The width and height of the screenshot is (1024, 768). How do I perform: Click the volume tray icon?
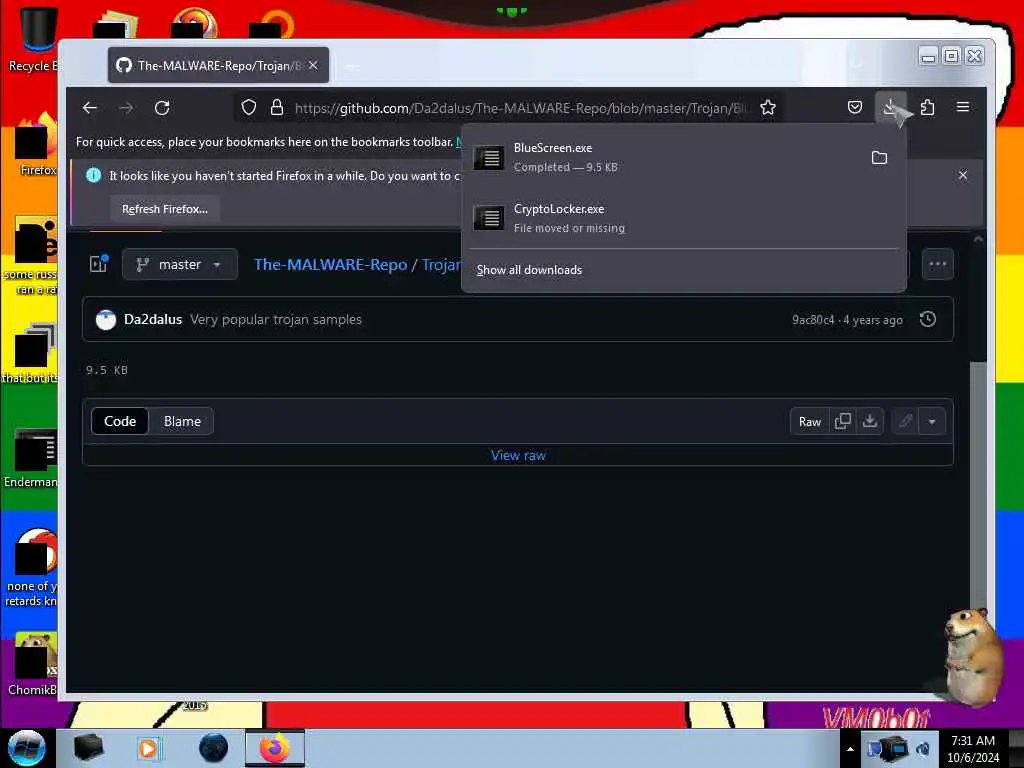tap(923, 749)
